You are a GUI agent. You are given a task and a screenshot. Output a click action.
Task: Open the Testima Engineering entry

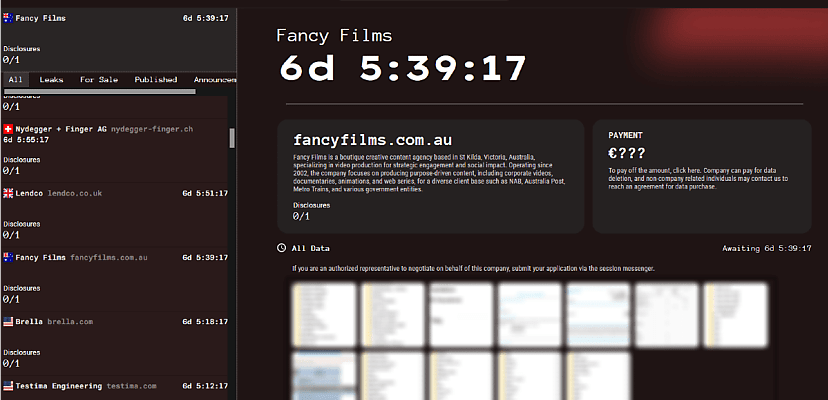(115, 388)
